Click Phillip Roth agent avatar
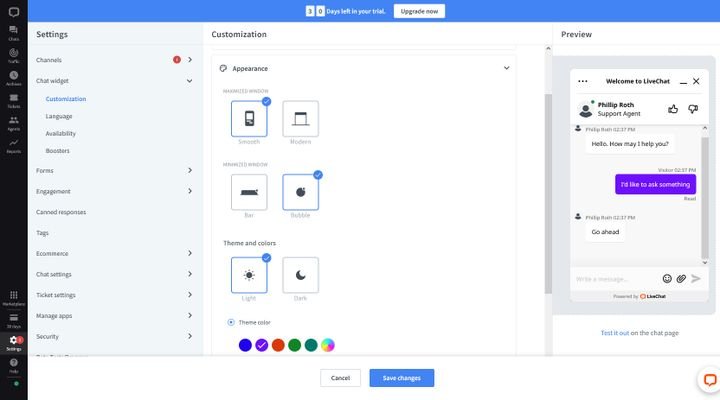Viewport: 720px width, 400px height. (x=585, y=109)
